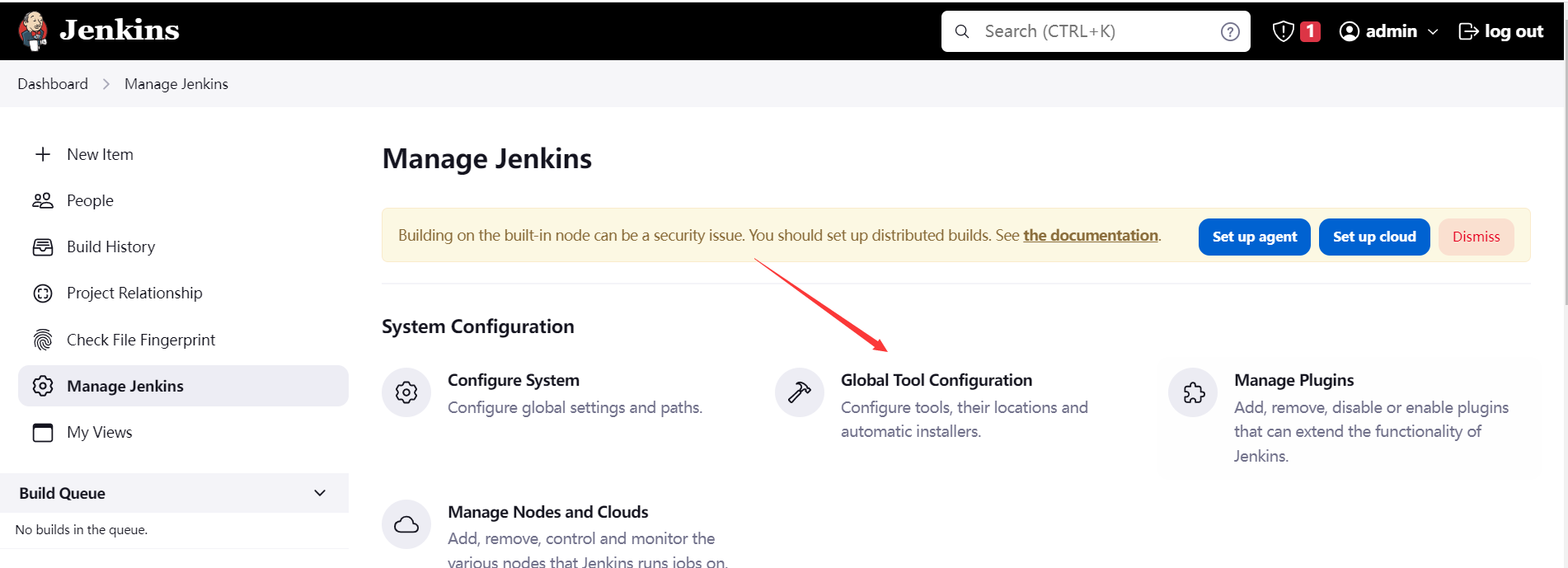Open Configure System
Image resolution: width=1568 pixels, height=568 pixels.
click(x=514, y=380)
